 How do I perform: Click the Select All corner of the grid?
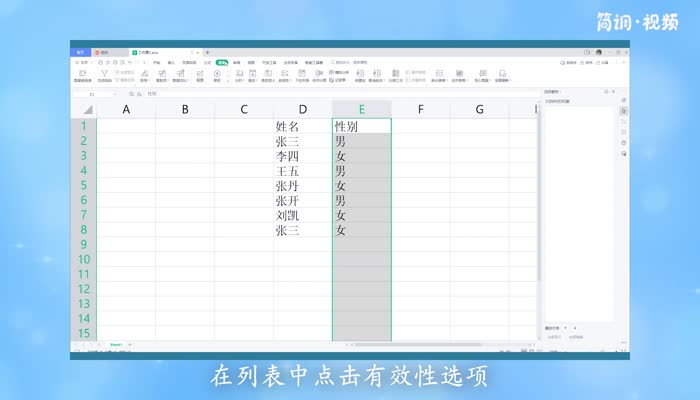(x=84, y=108)
